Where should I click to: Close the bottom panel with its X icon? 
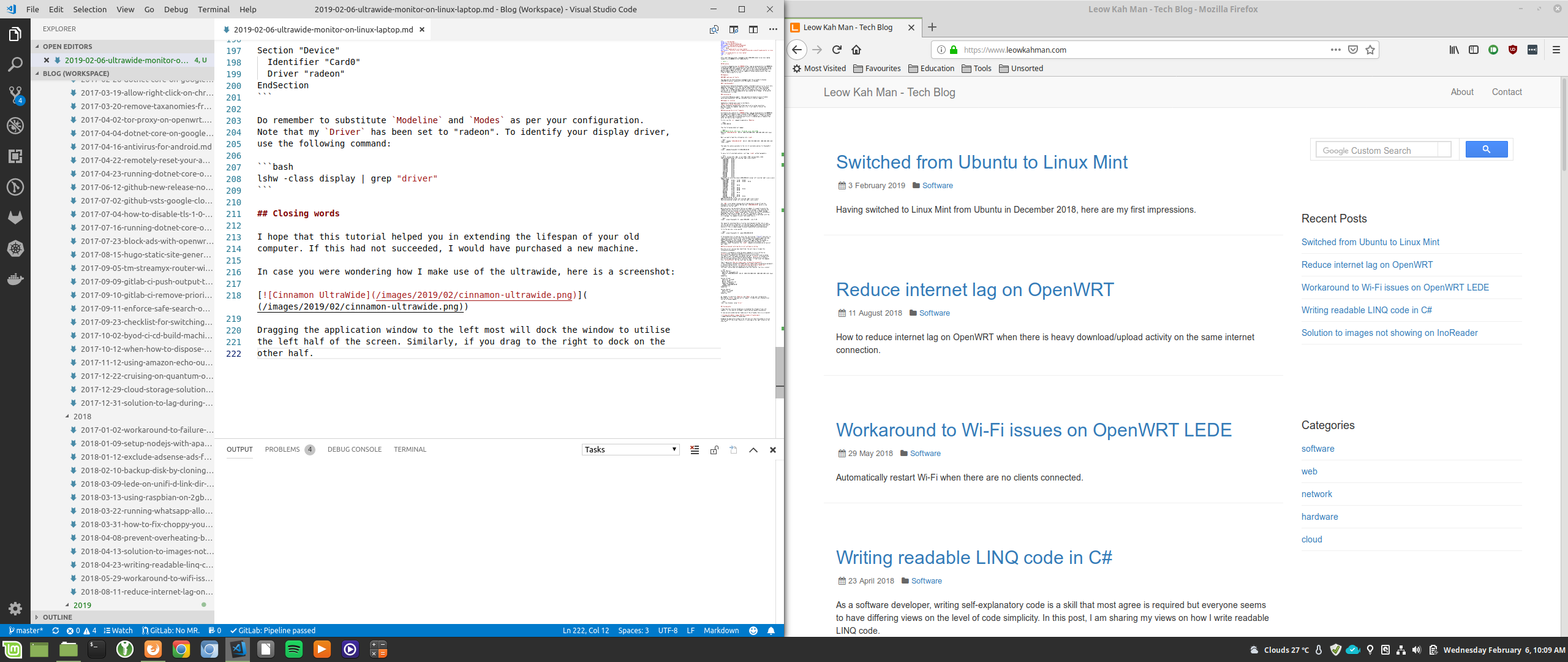(x=773, y=450)
